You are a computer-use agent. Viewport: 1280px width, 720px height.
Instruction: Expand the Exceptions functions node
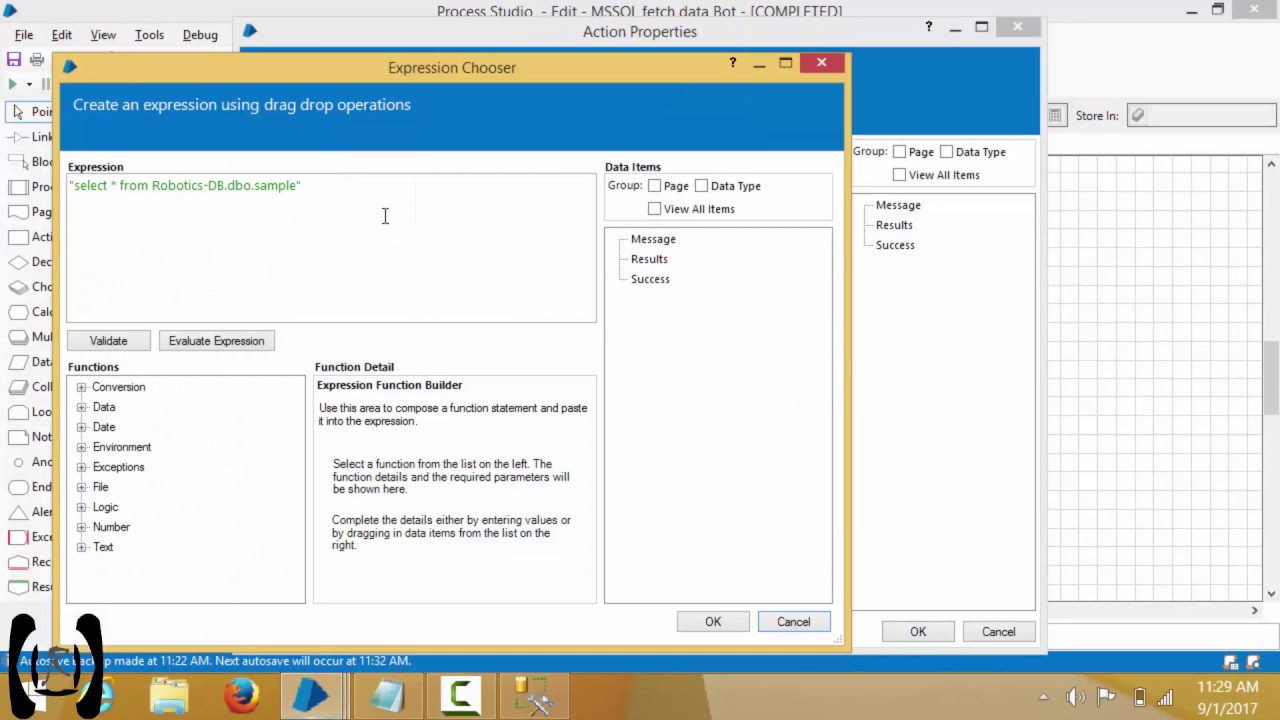pyautogui.click(x=82, y=467)
